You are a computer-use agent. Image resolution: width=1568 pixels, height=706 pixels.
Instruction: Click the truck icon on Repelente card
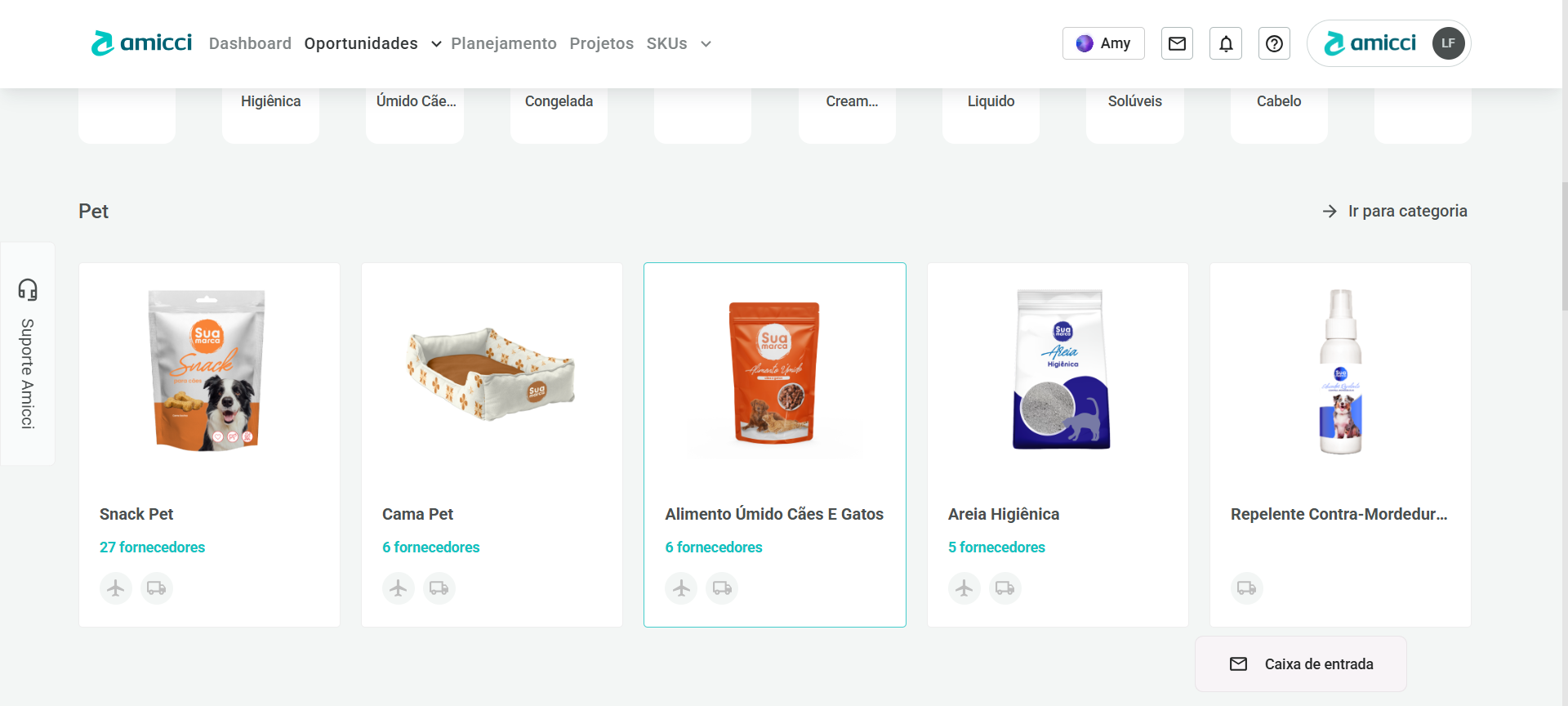pyautogui.click(x=1247, y=588)
